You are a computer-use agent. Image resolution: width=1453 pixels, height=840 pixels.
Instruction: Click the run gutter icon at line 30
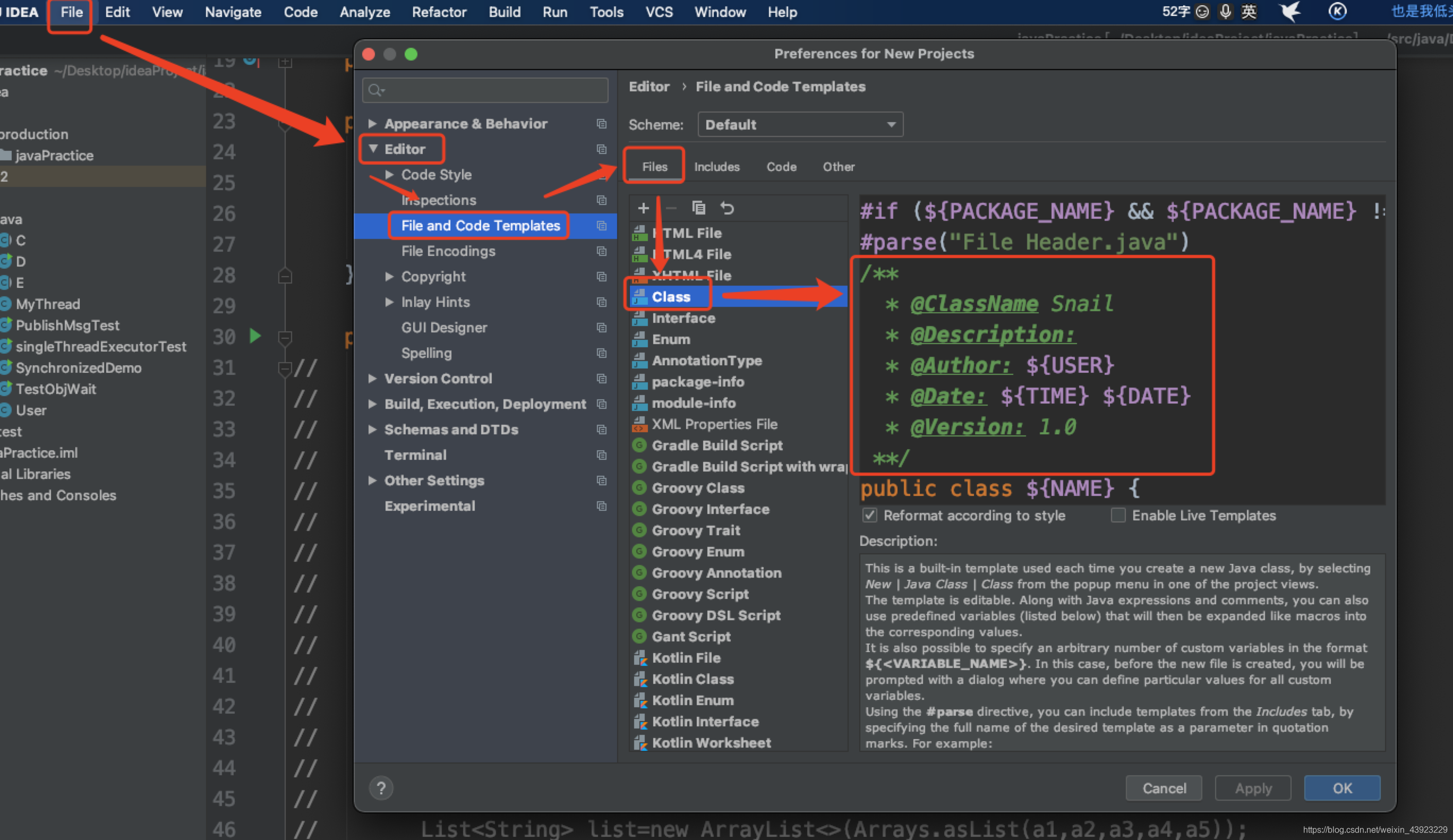pyautogui.click(x=255, y=336)
